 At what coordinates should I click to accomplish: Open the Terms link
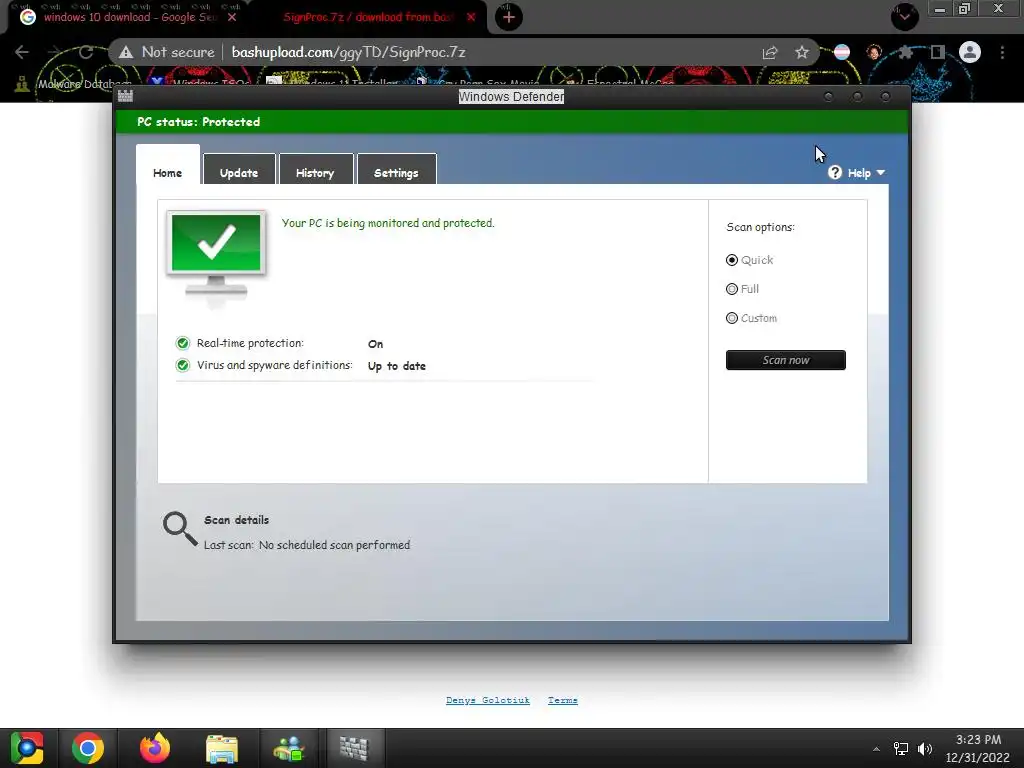[563, 700]
